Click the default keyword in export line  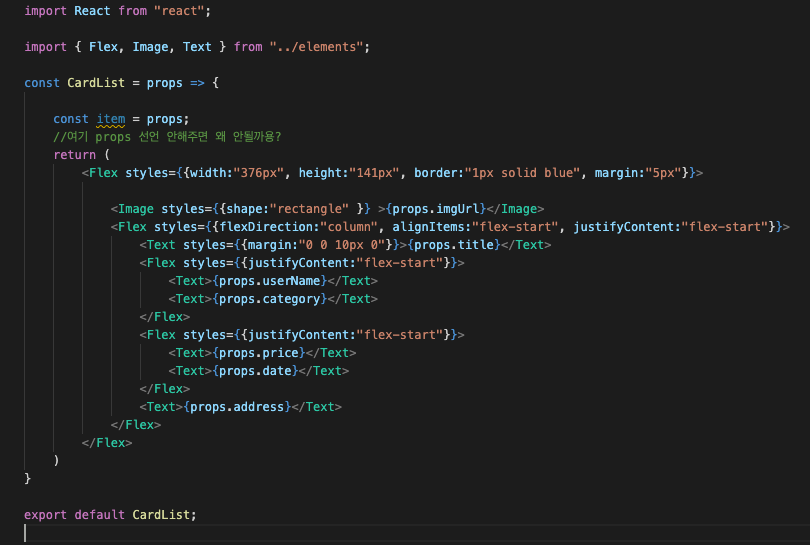(x=100, y=515)
